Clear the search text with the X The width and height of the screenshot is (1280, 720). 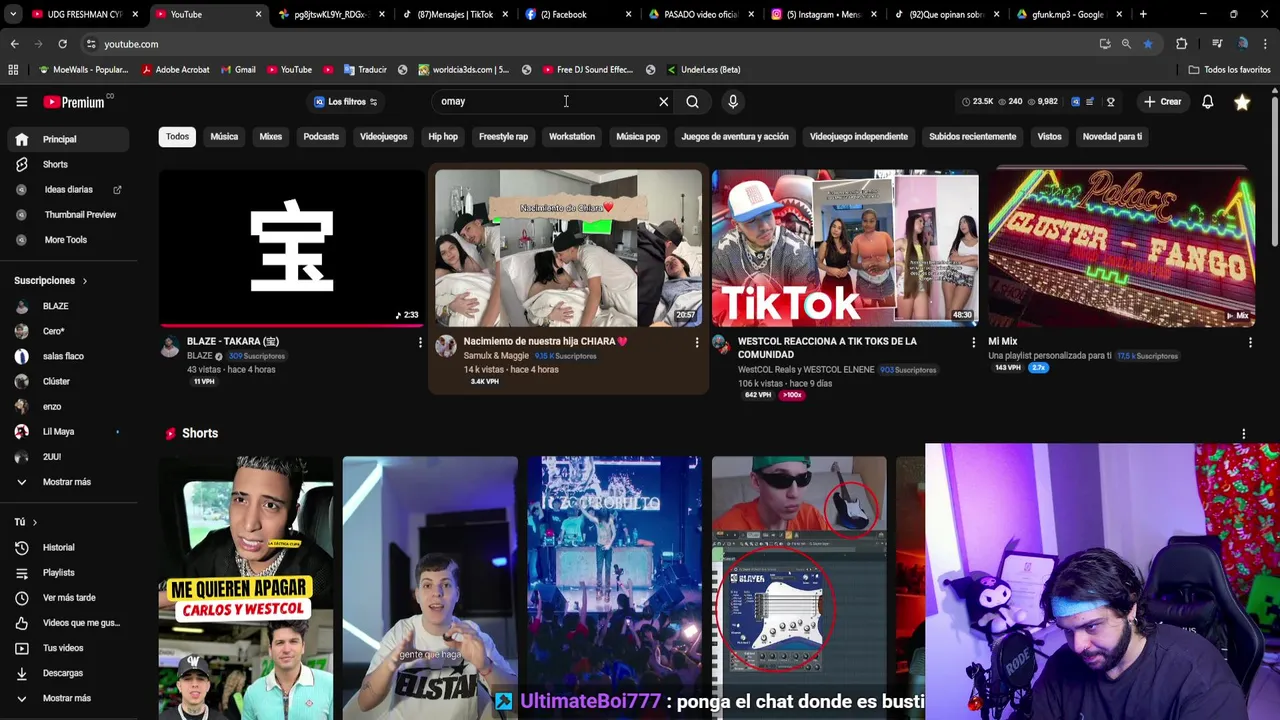click(x=663, y=101)
